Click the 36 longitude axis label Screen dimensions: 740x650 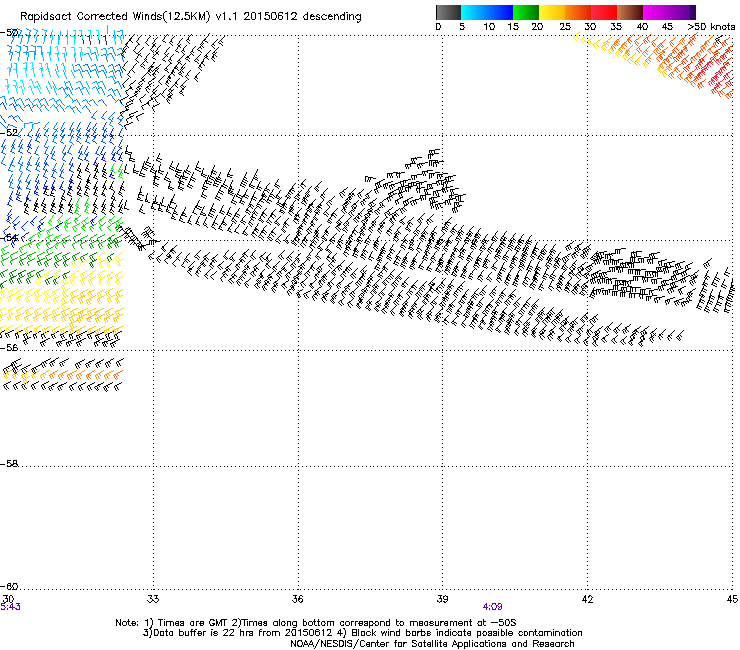pos(298,599)
